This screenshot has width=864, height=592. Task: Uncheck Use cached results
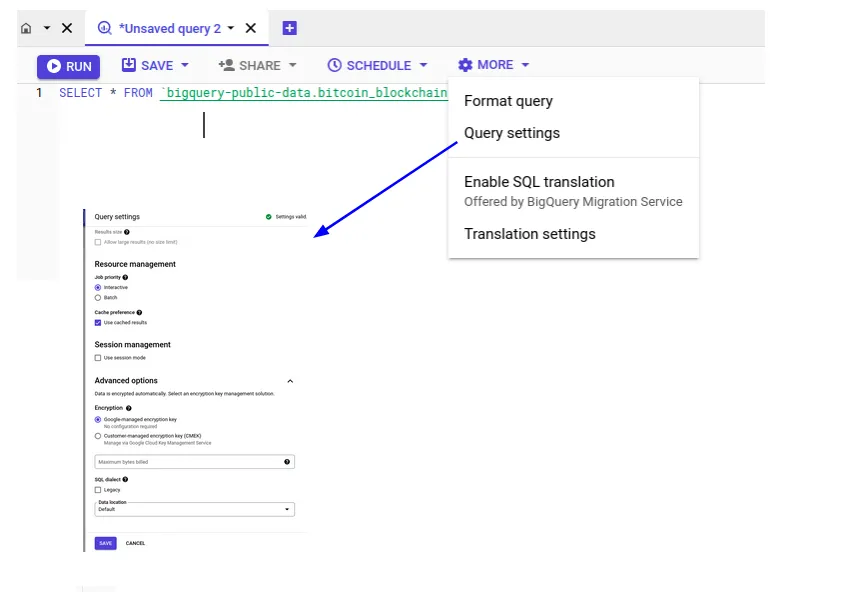click(98, 322)
